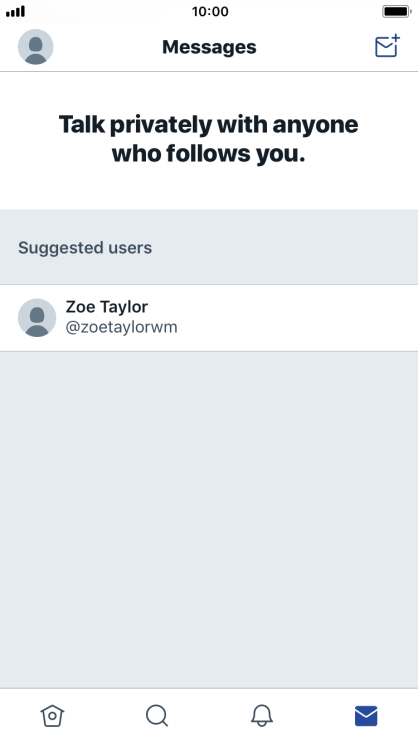Image resolution: width=418 pixels, height=743 pixels.
Task: Click the Zoe Taylor name text
Action: 107,307
